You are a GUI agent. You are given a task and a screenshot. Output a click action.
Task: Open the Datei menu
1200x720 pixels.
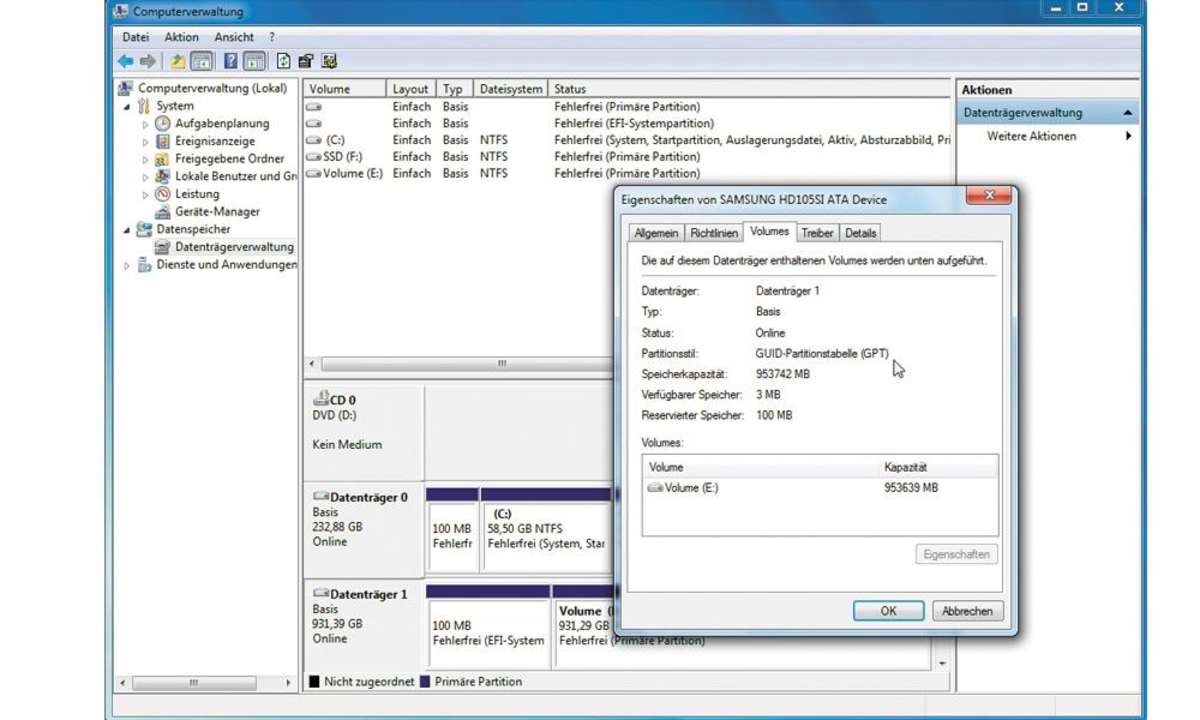135,37
